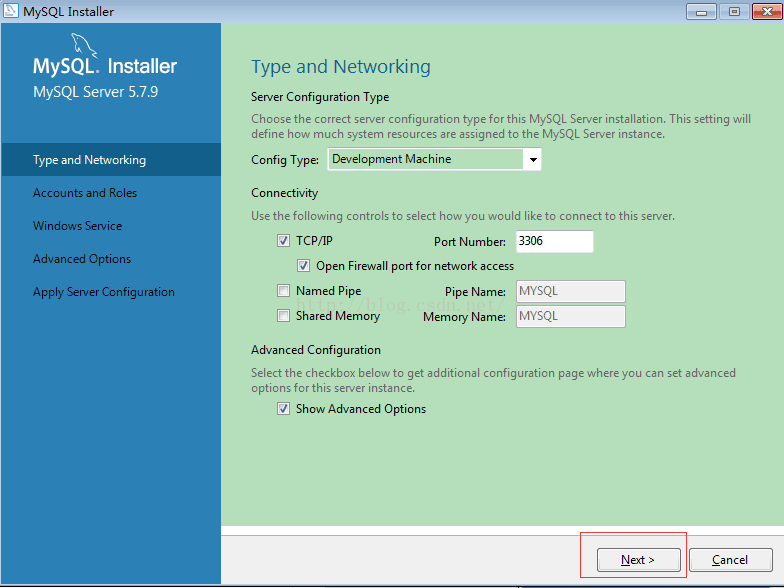Uncheck Open Firewall port for network access
The image size is (784, 588).
tap(304, 266)
